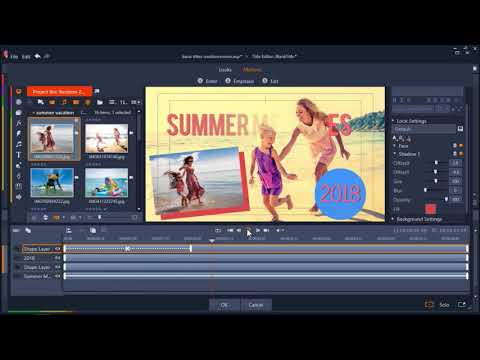The width and height of the screenshot is (480, 360).
Task: Select the two children running thumbnail
Action: point(107,139)
